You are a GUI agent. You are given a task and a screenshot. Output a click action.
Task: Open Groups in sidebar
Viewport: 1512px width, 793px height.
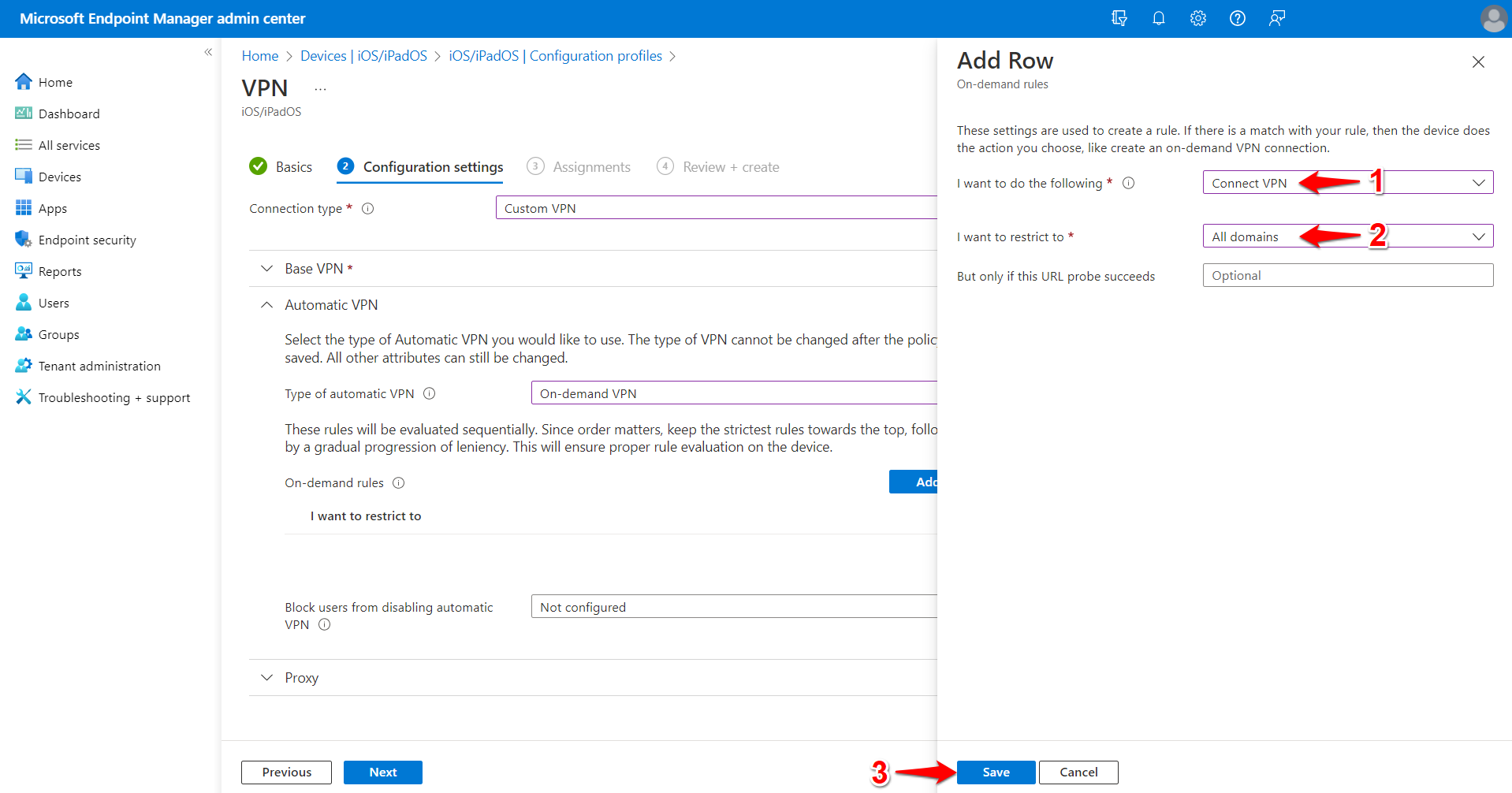point(58,334)
